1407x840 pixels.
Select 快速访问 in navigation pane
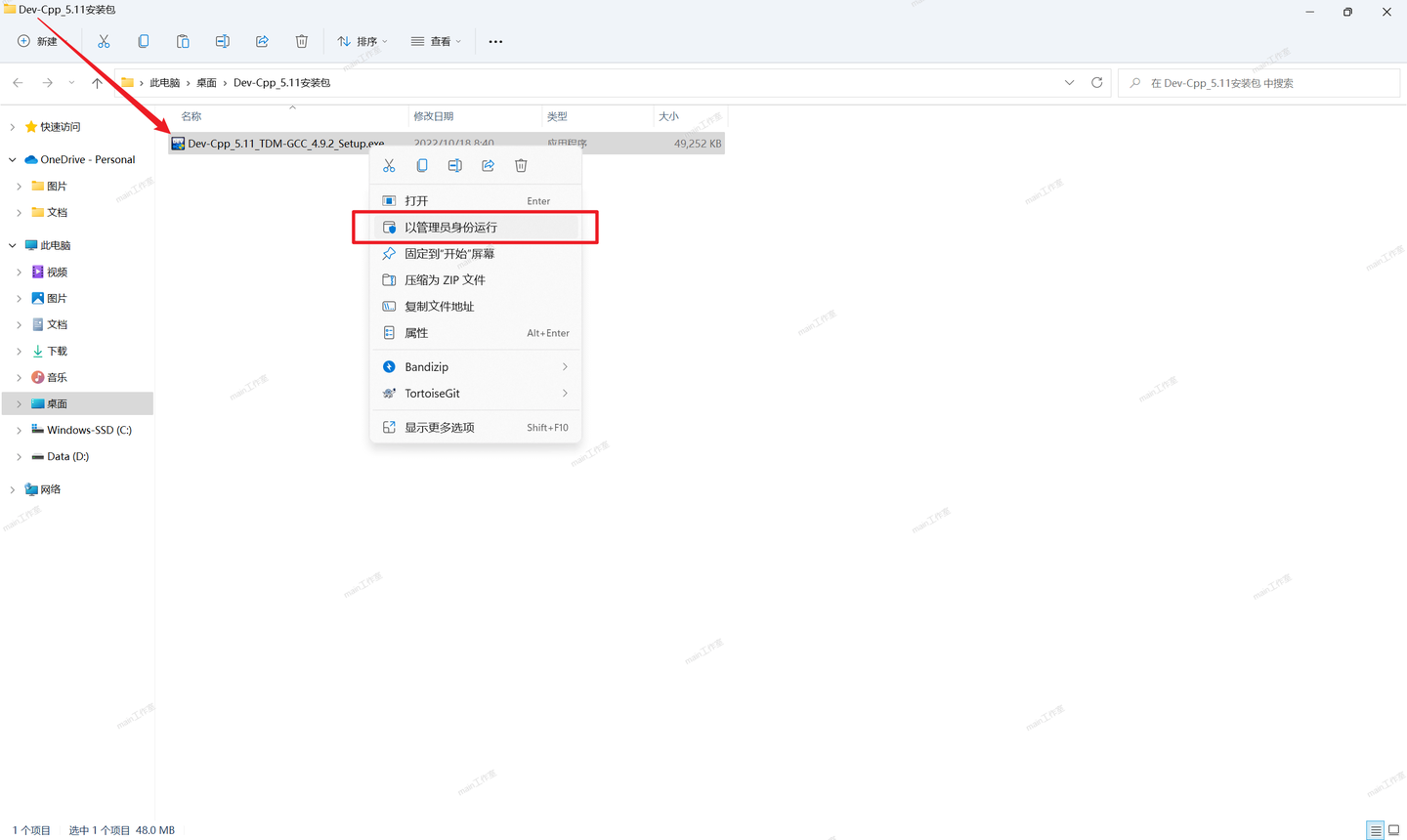coord(60,127)
